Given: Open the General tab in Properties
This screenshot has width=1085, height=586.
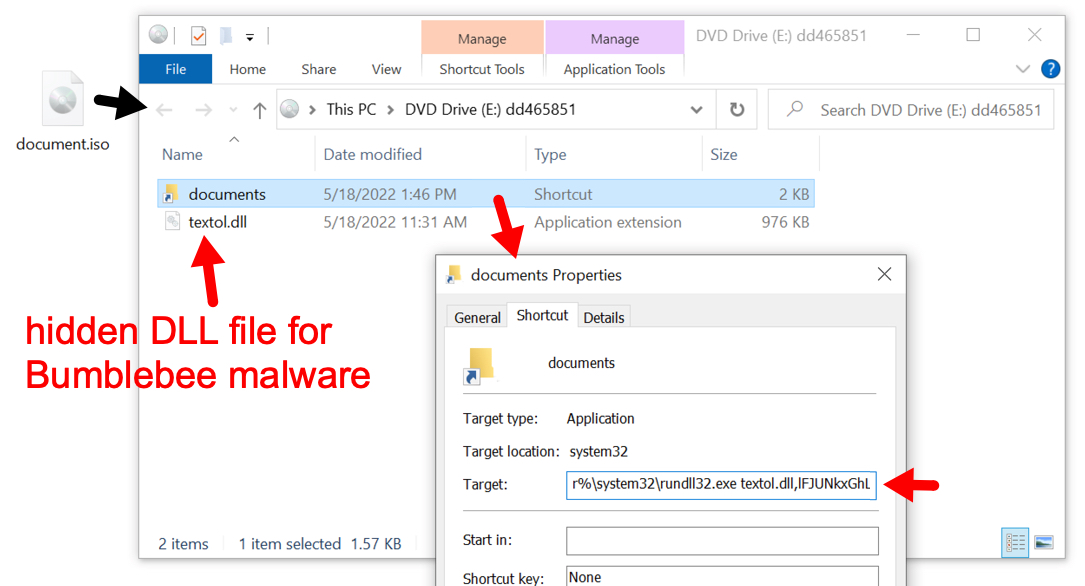Looking at the screenshot, I should [x=477, y=318].
